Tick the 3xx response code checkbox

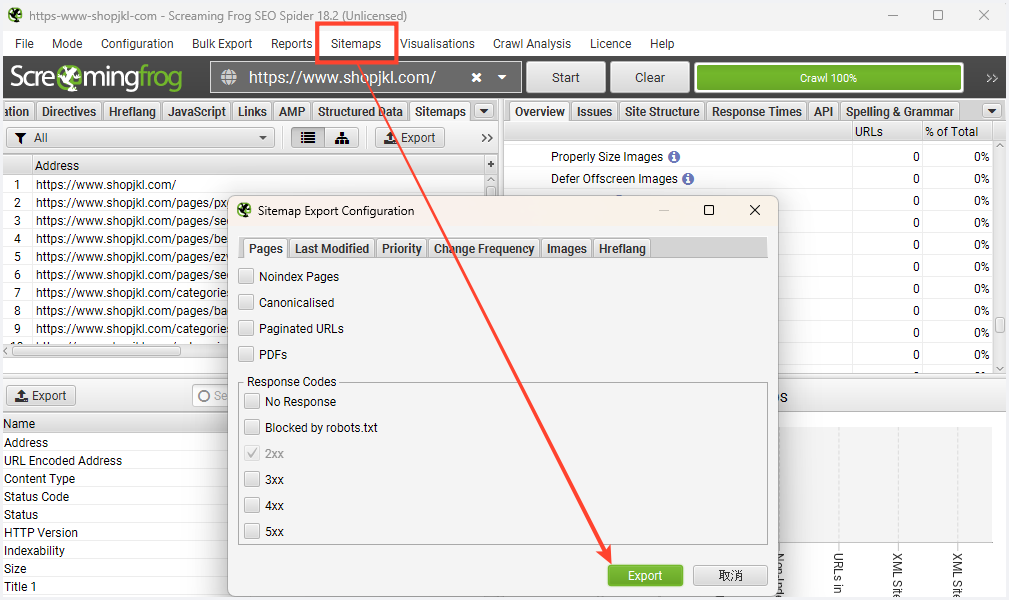click(x=252, y=480)
